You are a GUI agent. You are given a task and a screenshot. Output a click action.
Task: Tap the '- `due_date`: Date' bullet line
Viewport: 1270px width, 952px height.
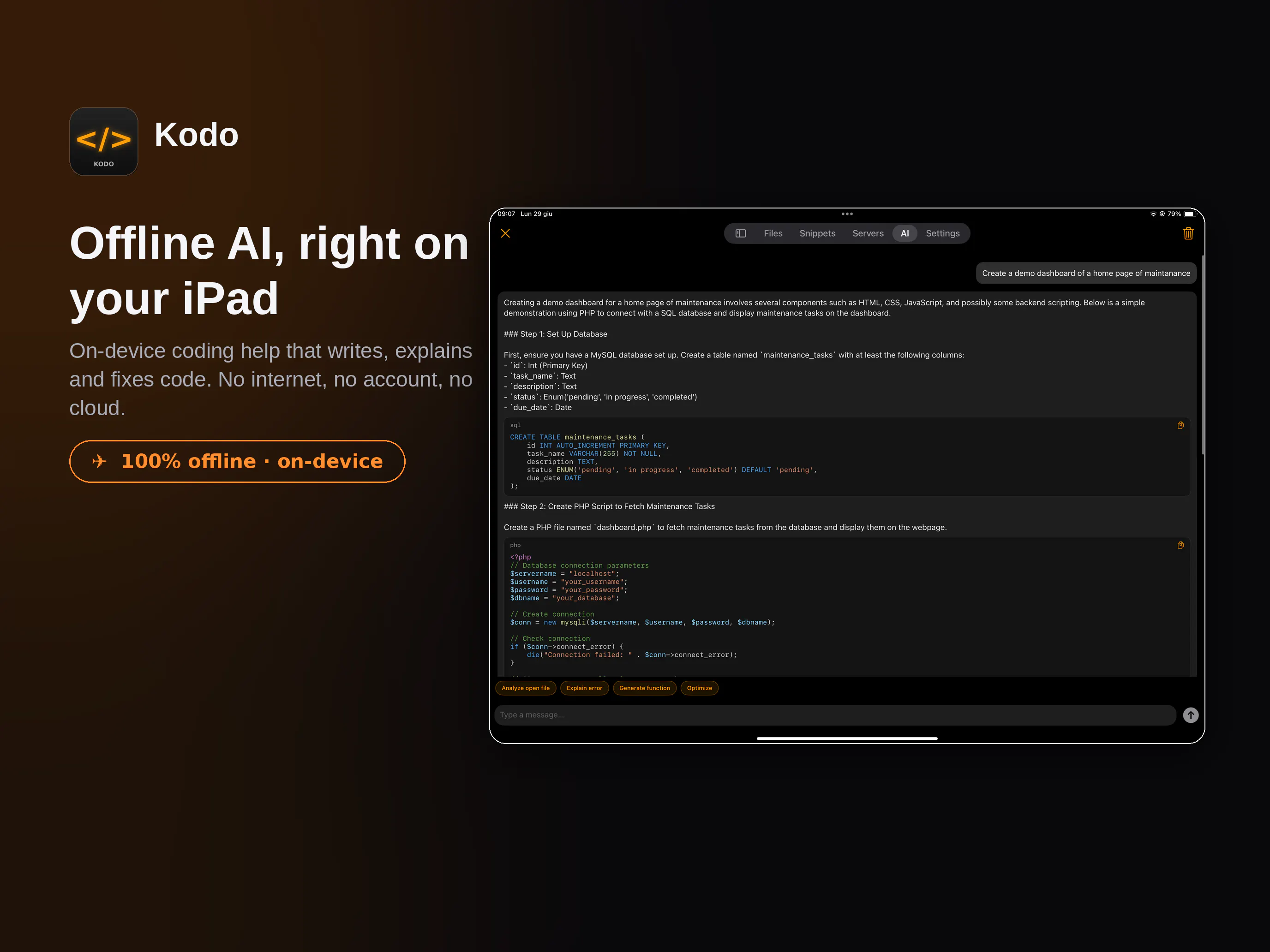(x=537, y=407)
